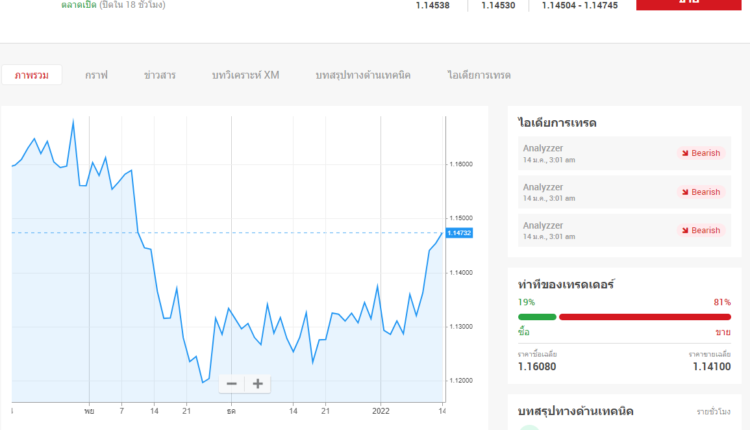Click the first Bearish badge in trade ideas
This screenshot has width=750, height=430.
coord(700,153)
